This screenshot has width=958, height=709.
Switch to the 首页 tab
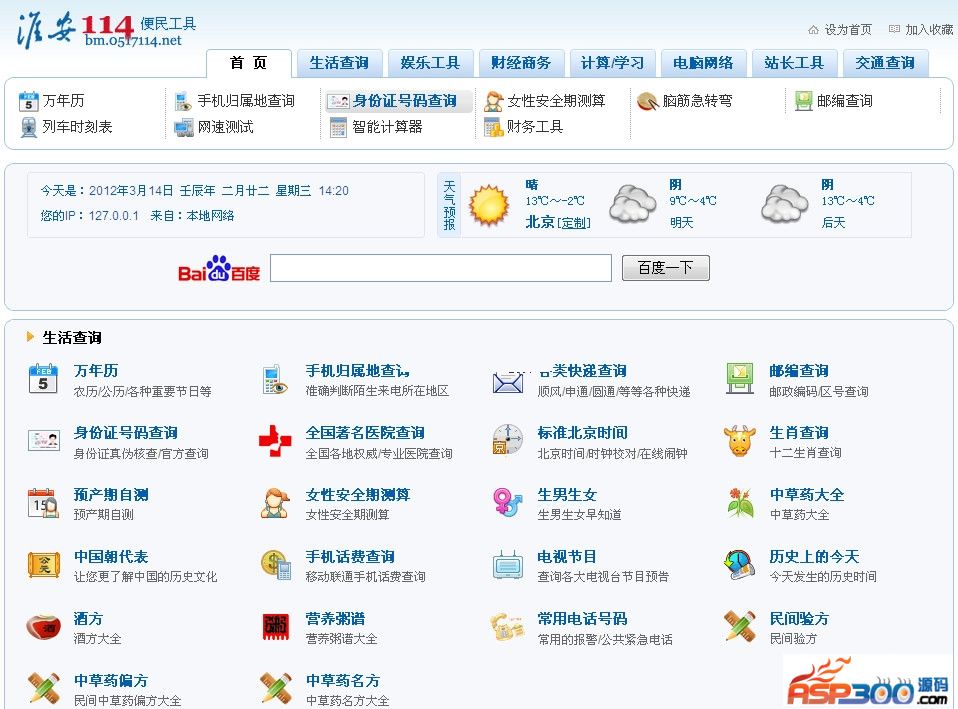click(x=249, y=63)
